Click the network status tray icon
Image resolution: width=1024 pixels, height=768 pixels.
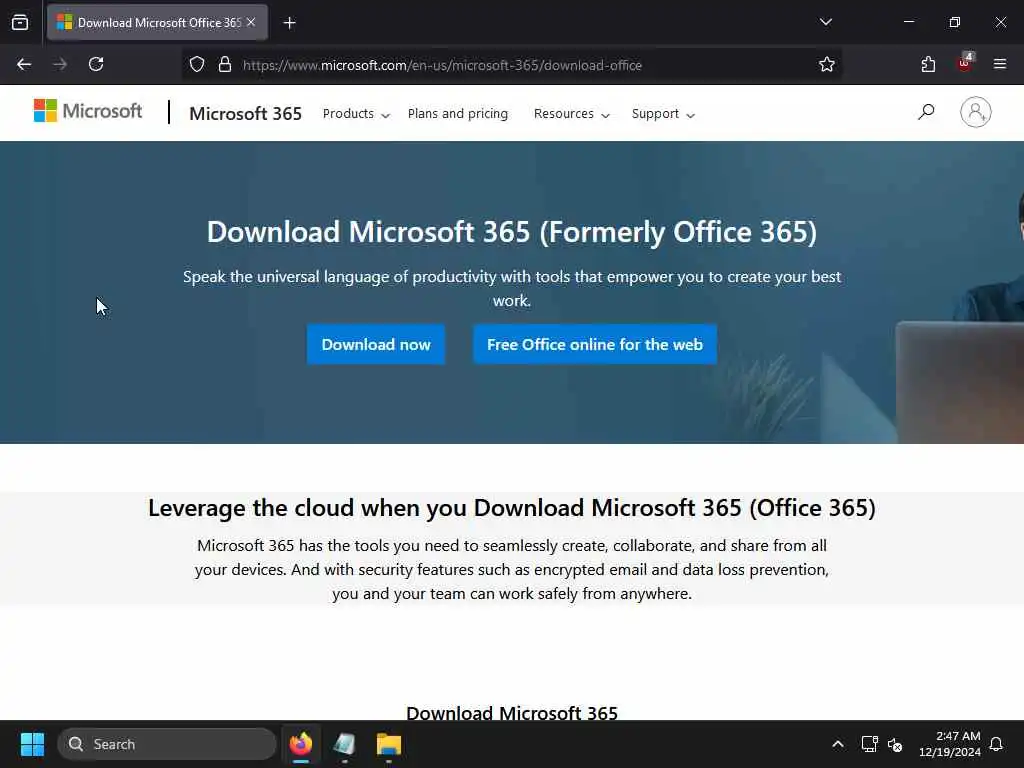pyautogui.click(x=869, y=744)
